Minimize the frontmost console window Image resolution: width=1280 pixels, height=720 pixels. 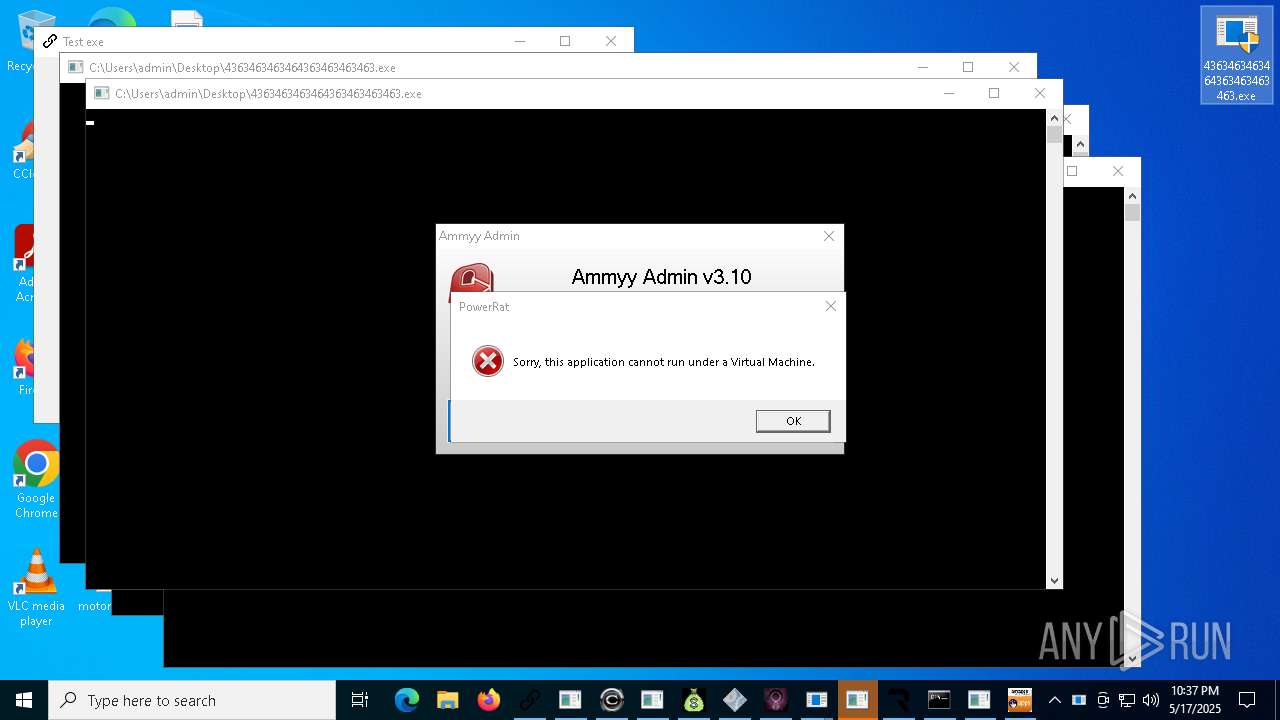point(949,93)
